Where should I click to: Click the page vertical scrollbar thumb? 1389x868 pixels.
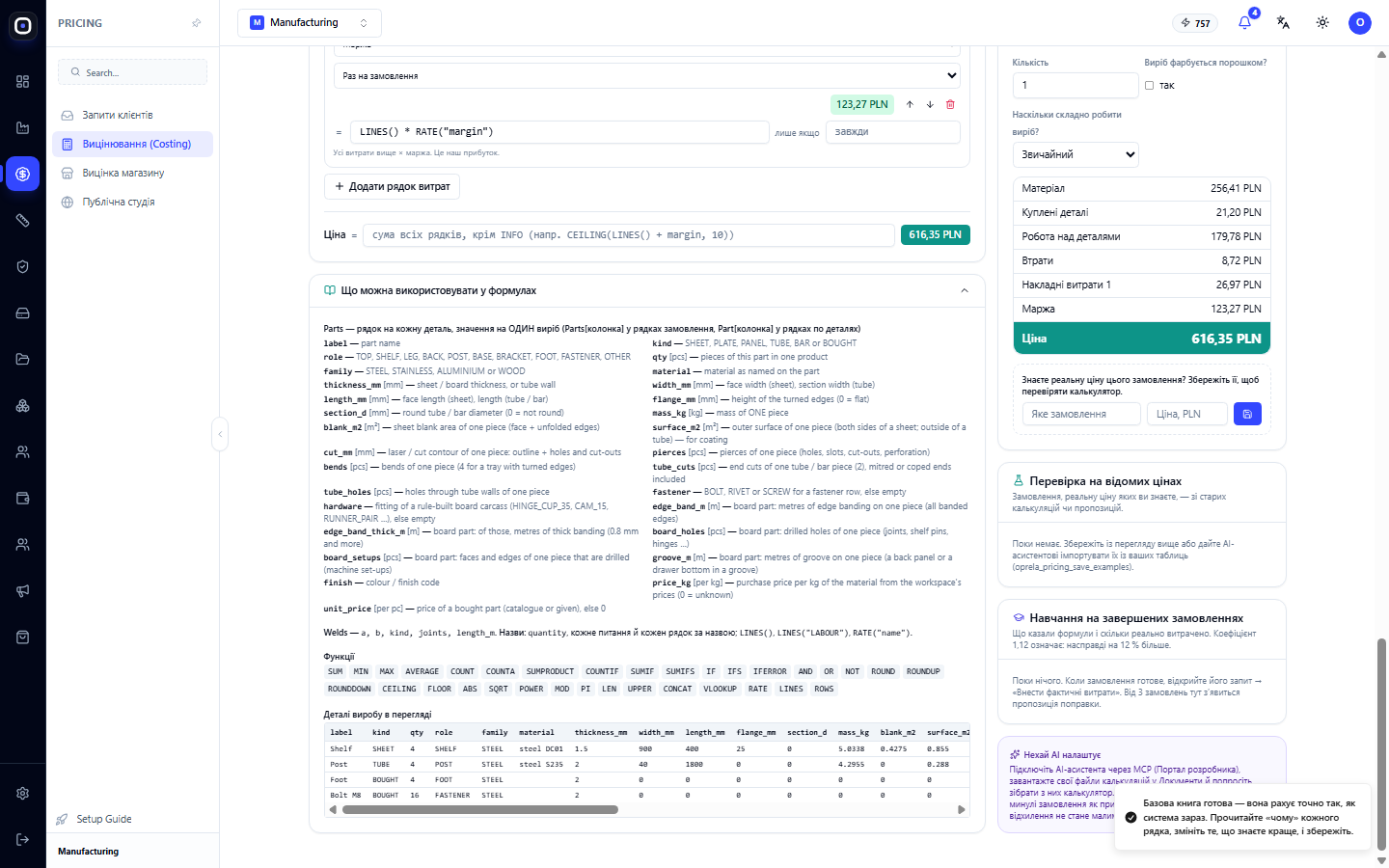pyautogui.click(x=1381, y=743)
